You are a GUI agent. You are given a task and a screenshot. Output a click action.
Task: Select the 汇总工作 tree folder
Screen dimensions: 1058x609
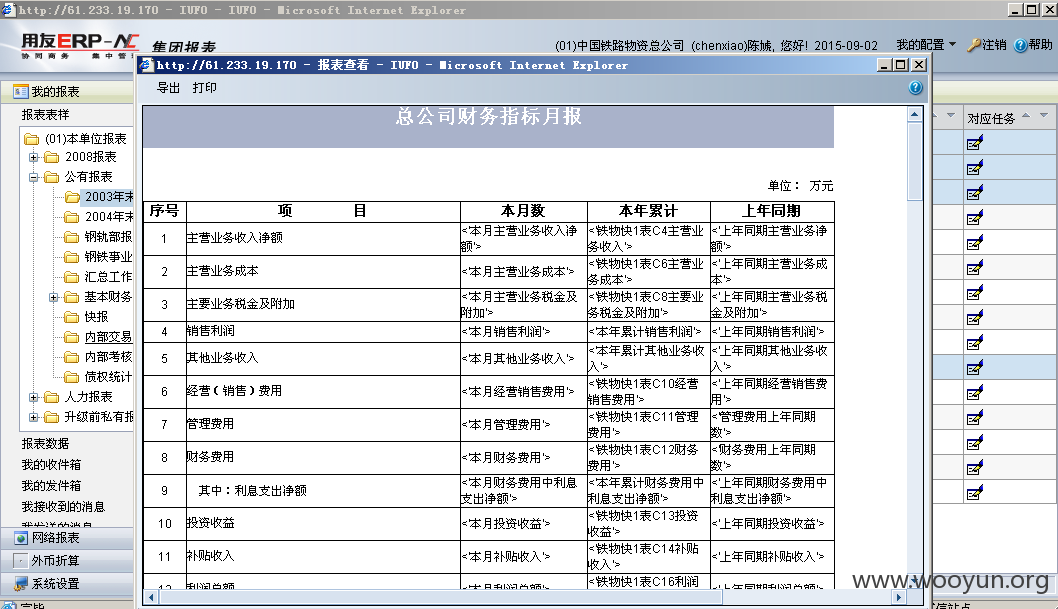pos(108,277)
